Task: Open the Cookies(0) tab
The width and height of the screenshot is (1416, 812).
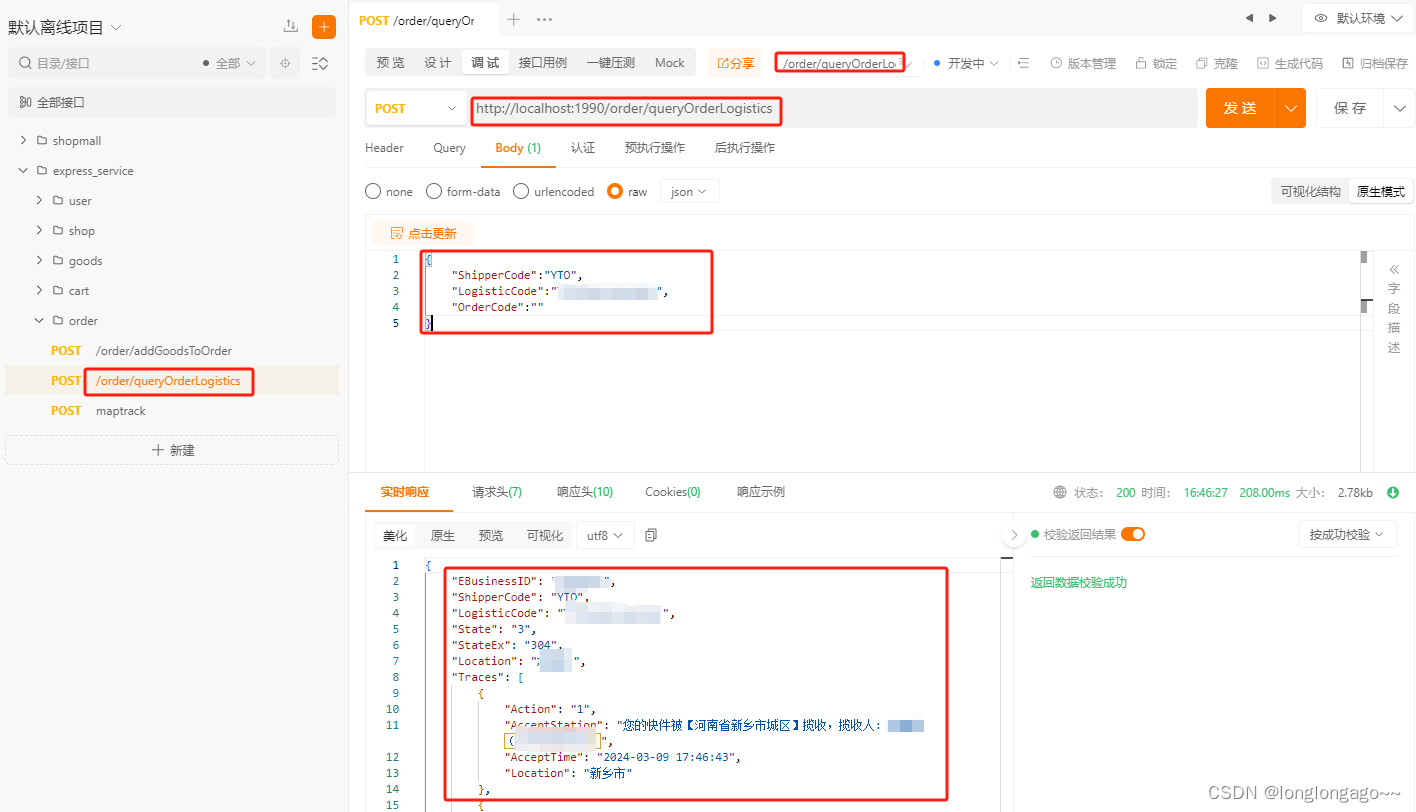Action: click(673, 492)
